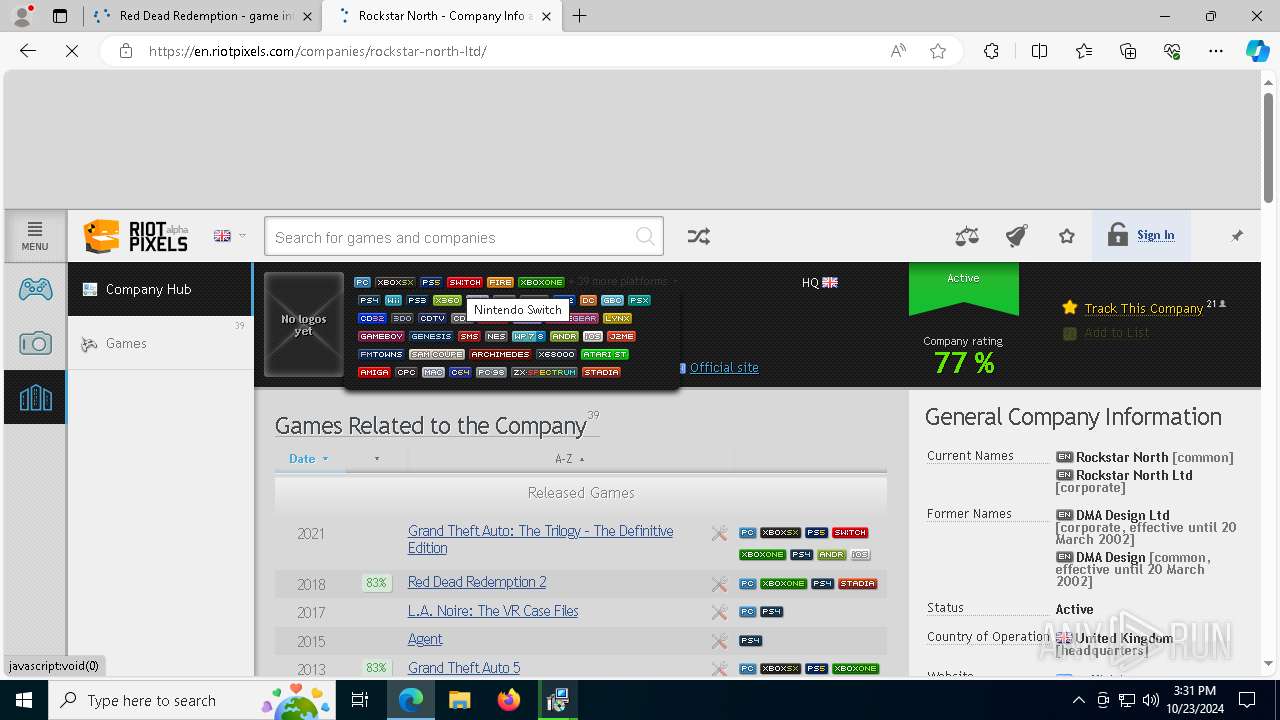1280x720 pixels.
Task: Click the No logos yet placeholder
Action: 304,325
